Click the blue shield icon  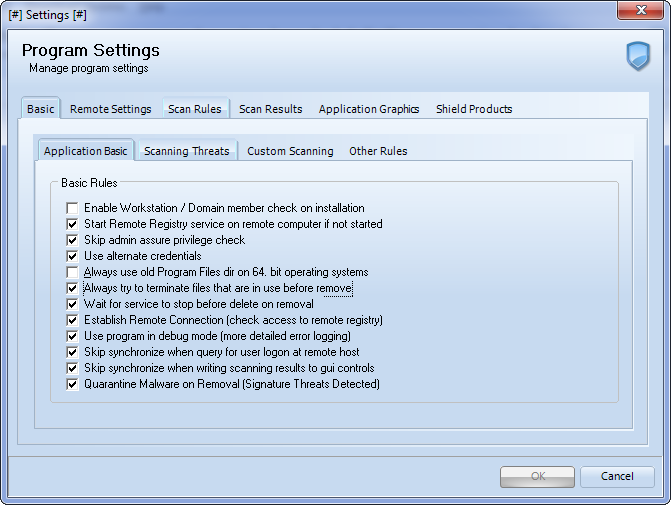(637, 56)
